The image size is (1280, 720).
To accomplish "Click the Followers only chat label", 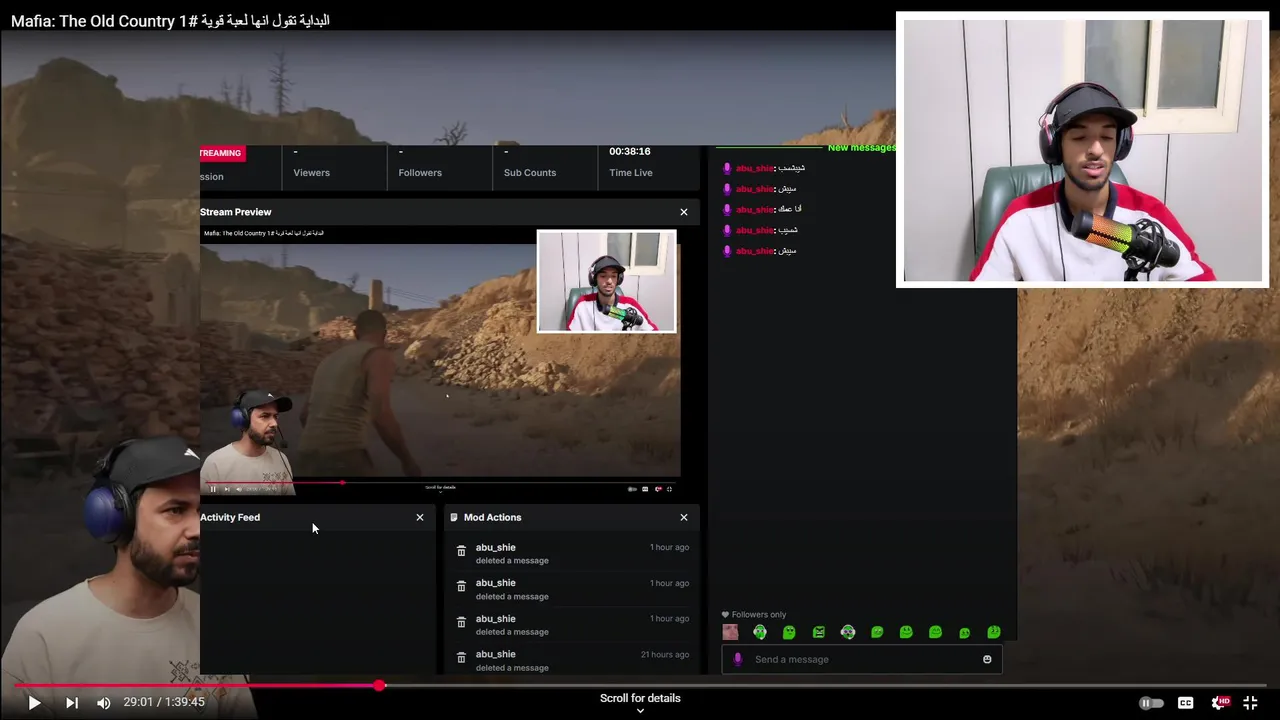I will click(759, 614).
